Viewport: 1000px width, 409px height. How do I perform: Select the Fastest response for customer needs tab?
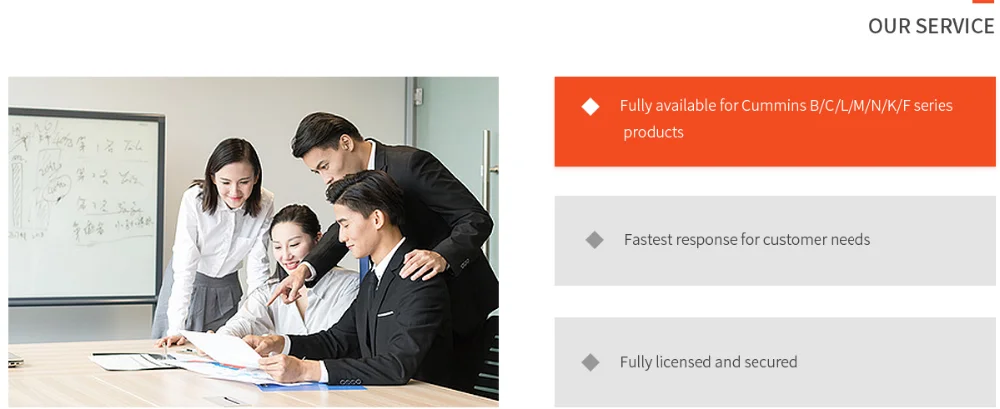tap(775, 241)
